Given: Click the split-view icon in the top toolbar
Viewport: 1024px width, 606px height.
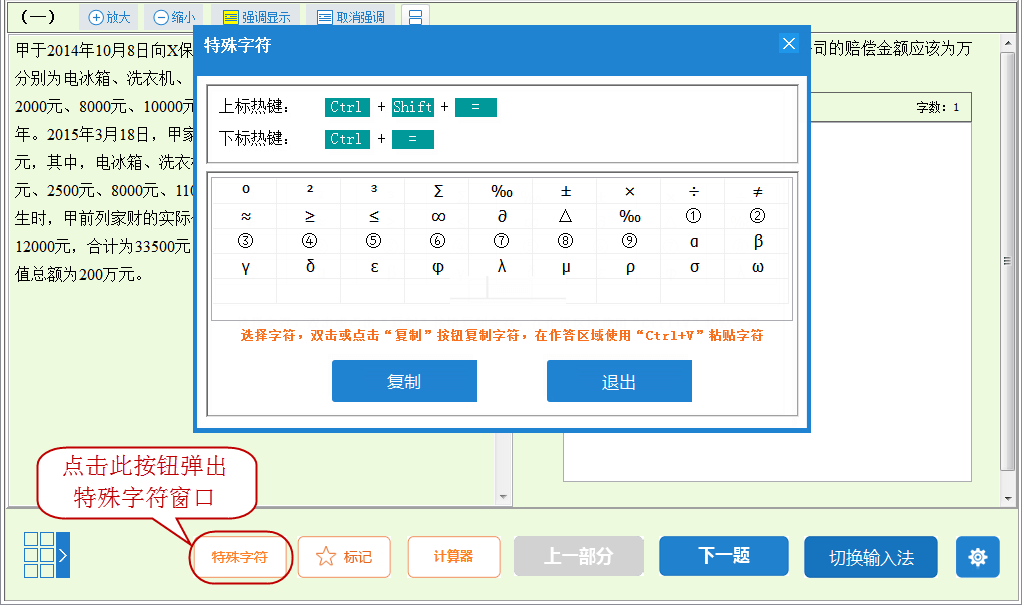Looking at the screenshot, I should click(415, 16).
